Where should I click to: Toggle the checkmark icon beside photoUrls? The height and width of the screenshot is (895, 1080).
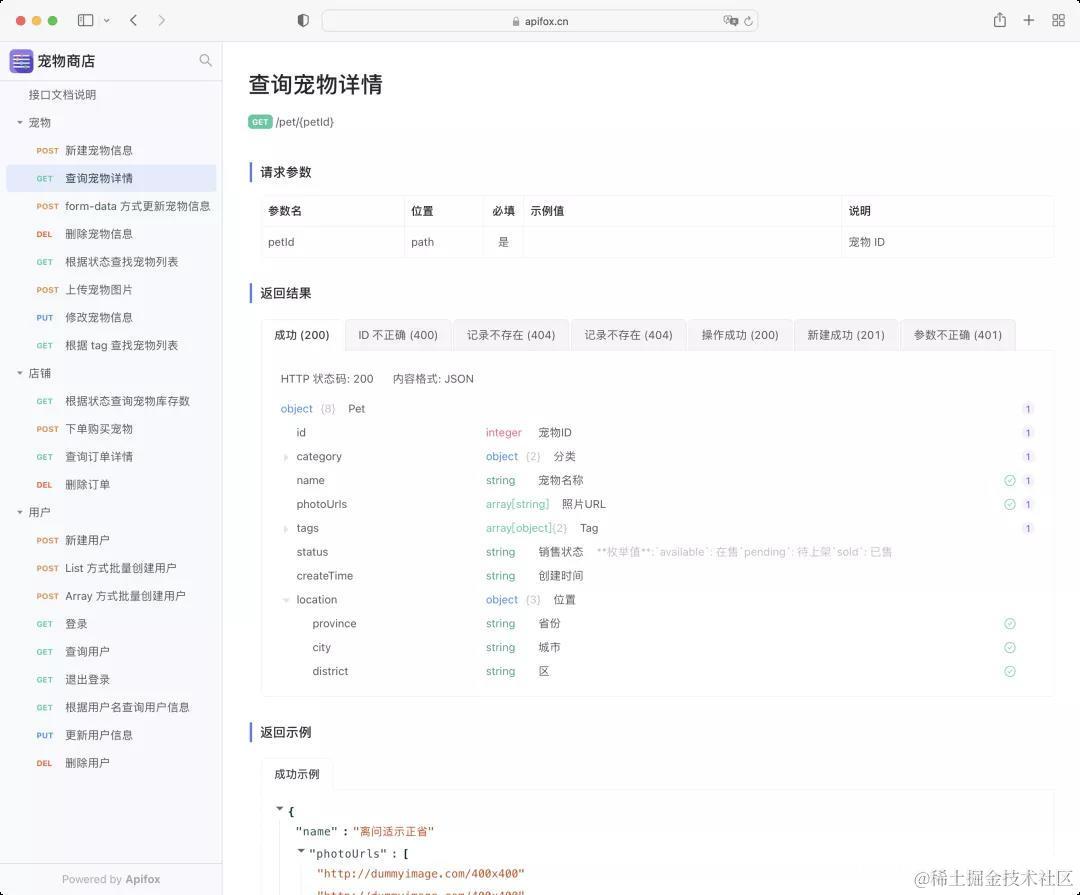[x=1009, y=504]
